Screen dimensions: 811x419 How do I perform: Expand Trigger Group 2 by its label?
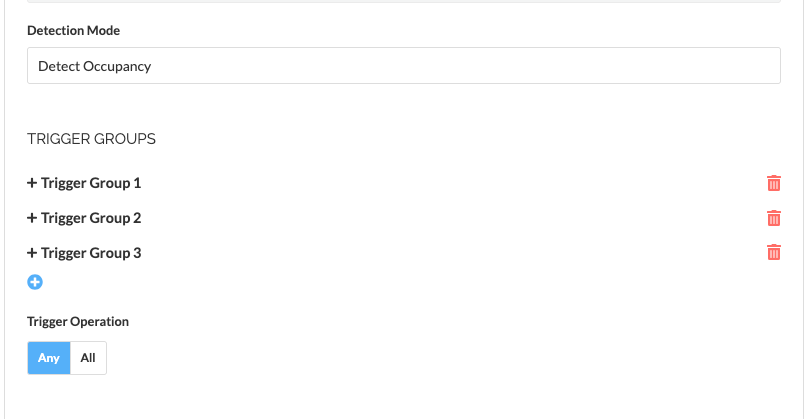[91, 218]
